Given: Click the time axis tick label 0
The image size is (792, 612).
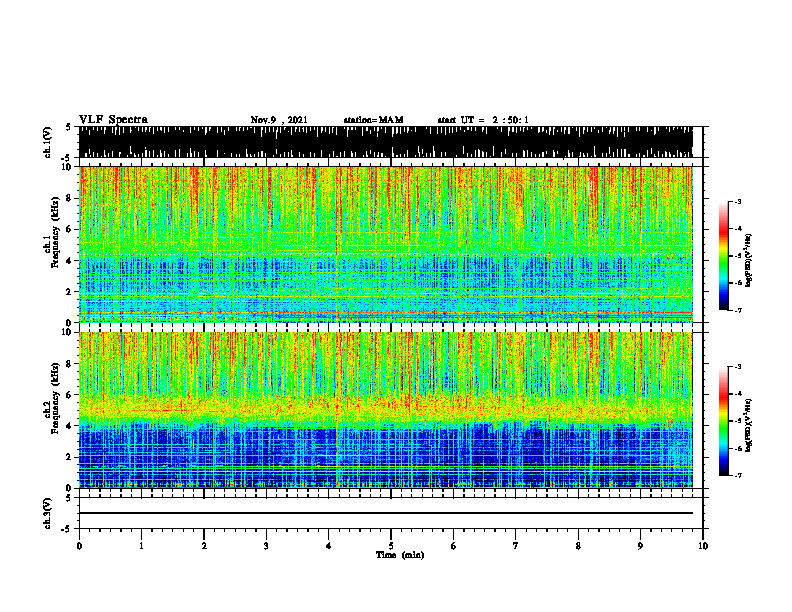Looking at the screenshot, I should point(79,546).
